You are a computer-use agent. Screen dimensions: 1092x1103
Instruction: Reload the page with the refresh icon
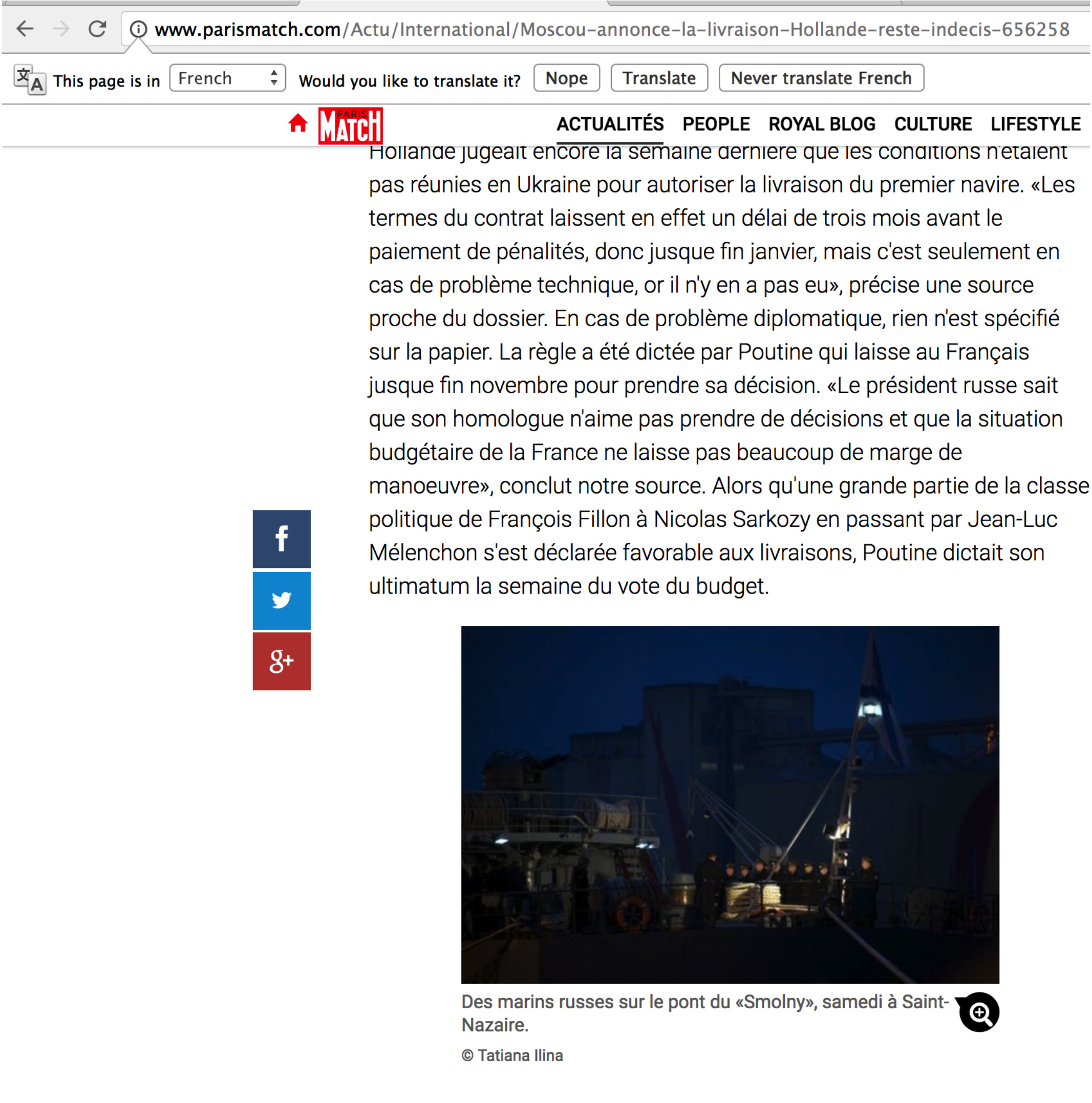[x=98, y=29]
